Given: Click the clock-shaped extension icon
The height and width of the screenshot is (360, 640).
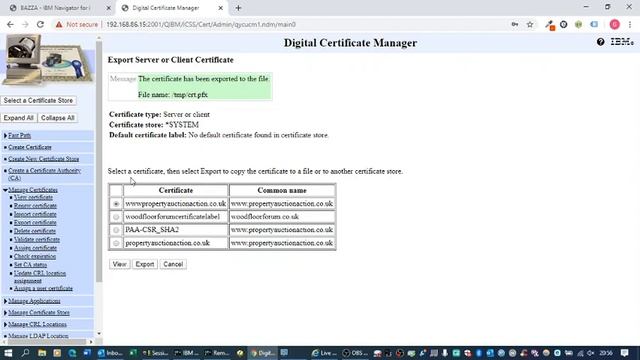Looking at the screenshot, I should pos(564,24).
